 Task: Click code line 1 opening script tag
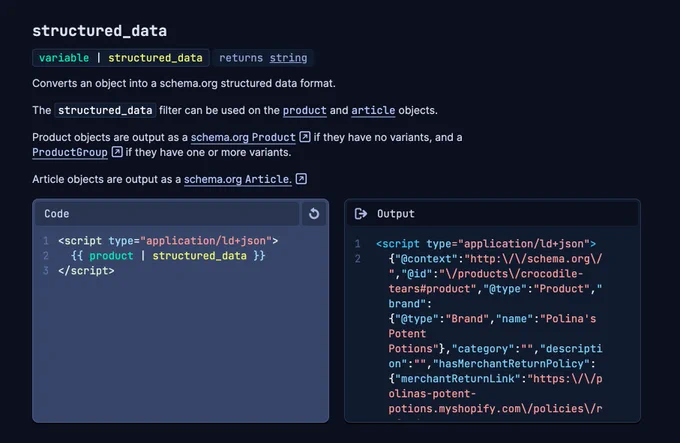click(168, 241)
